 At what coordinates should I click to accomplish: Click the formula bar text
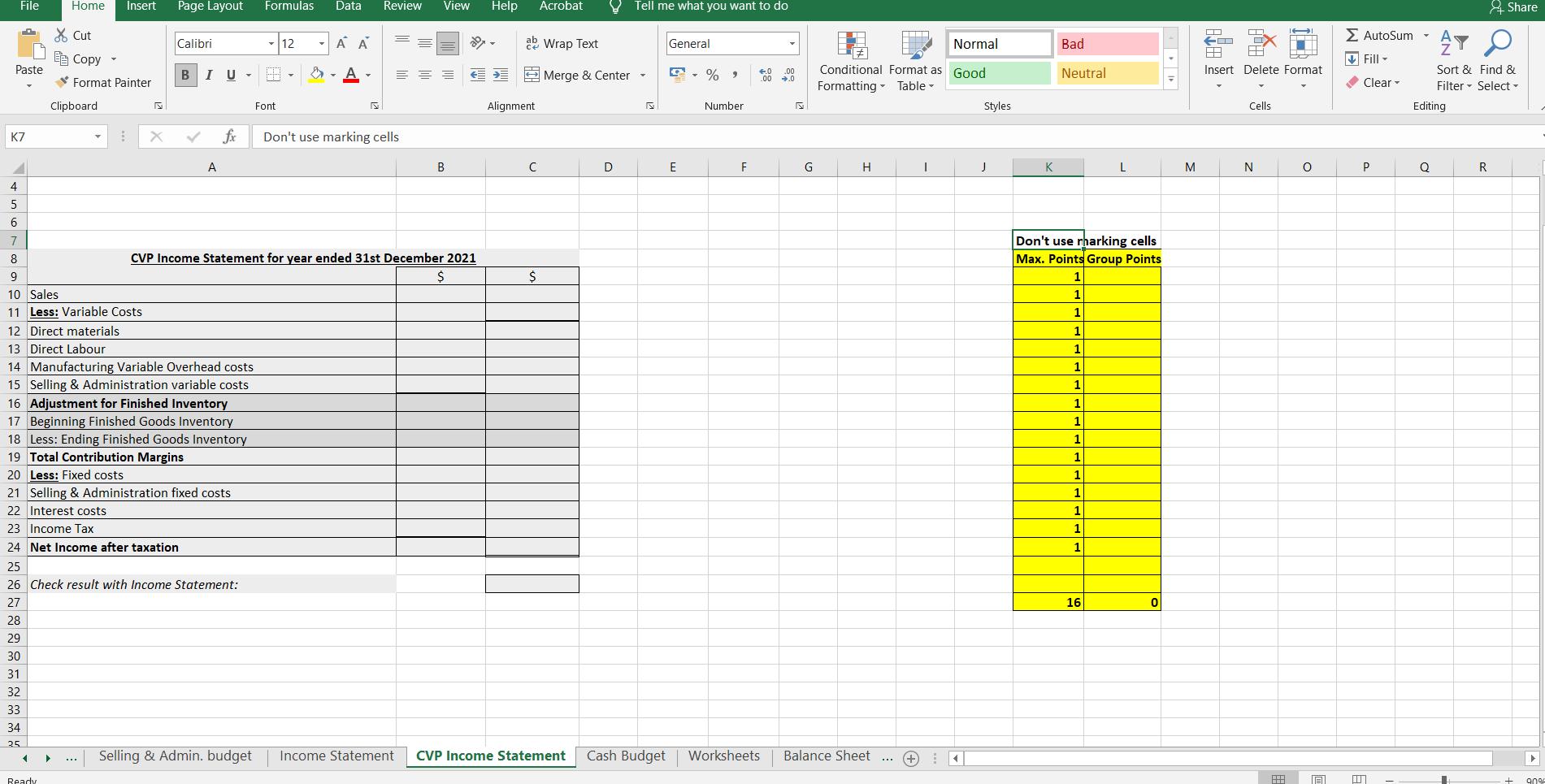click(331, 136)
